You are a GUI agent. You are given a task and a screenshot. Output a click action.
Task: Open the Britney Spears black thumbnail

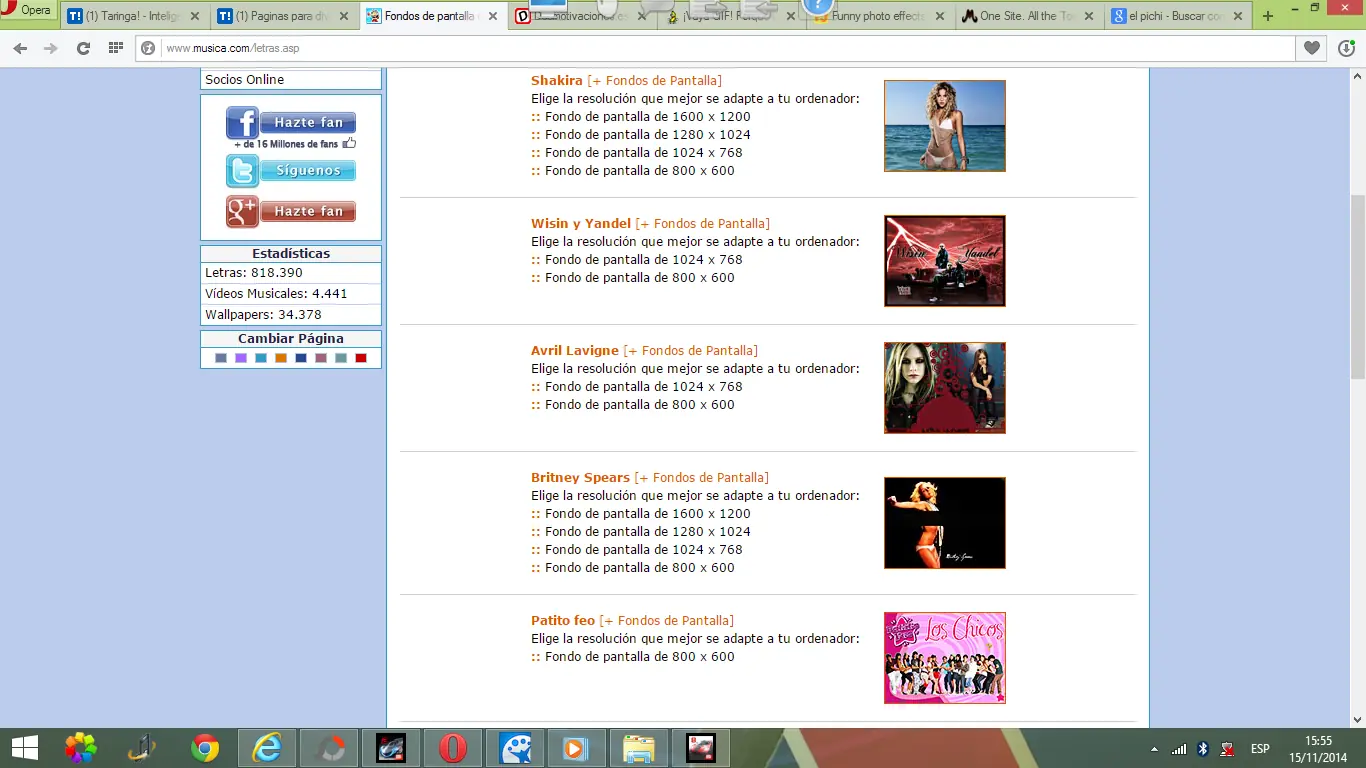pyautogui.click(x=945, y=523)
